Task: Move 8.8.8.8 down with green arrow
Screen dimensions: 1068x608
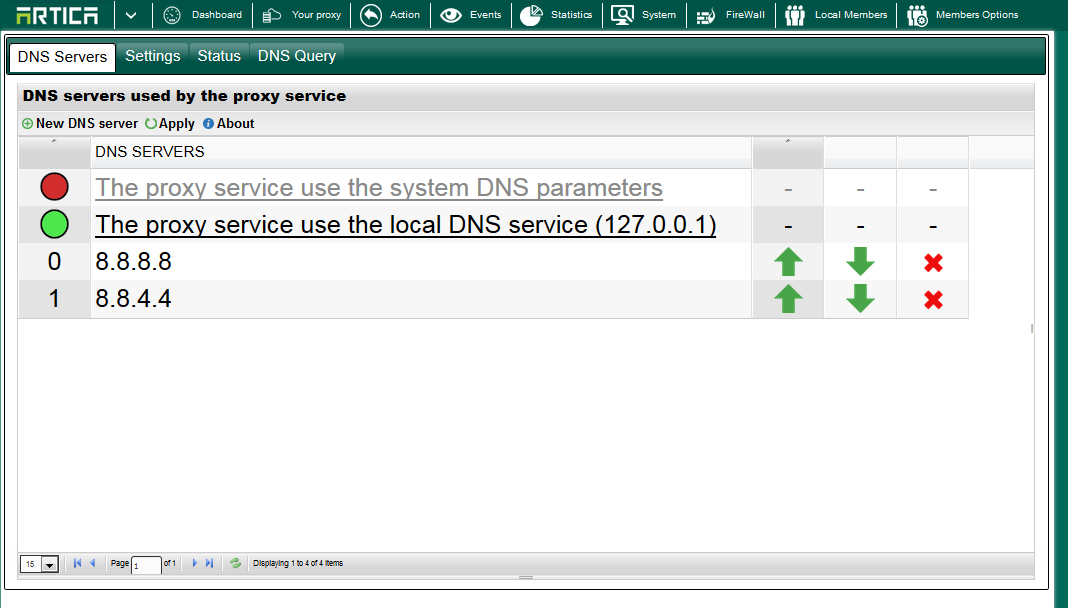Action: point(860,261)
